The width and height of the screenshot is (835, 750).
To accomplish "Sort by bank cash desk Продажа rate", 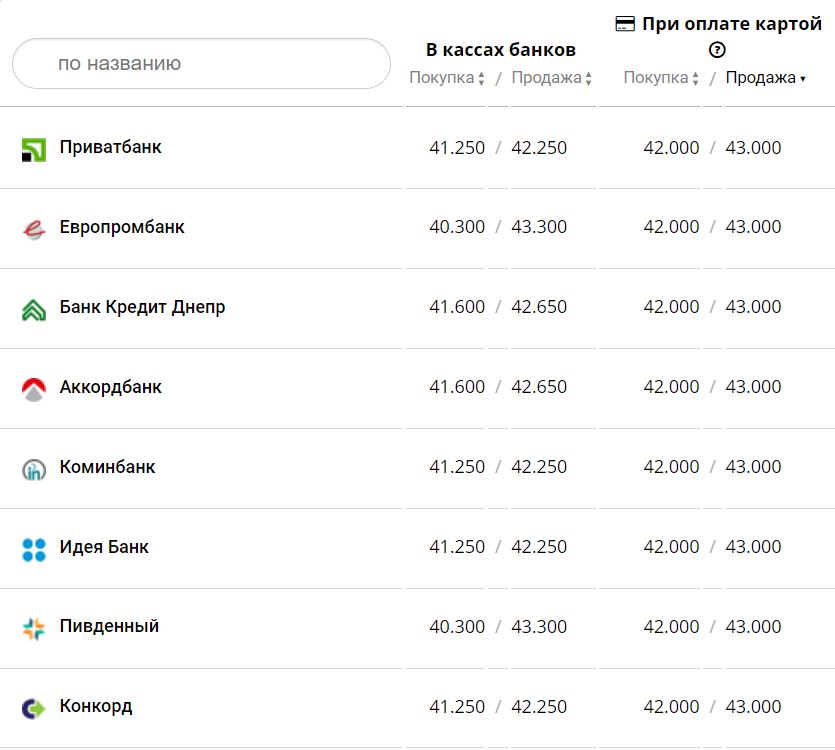I will [551, 78].
